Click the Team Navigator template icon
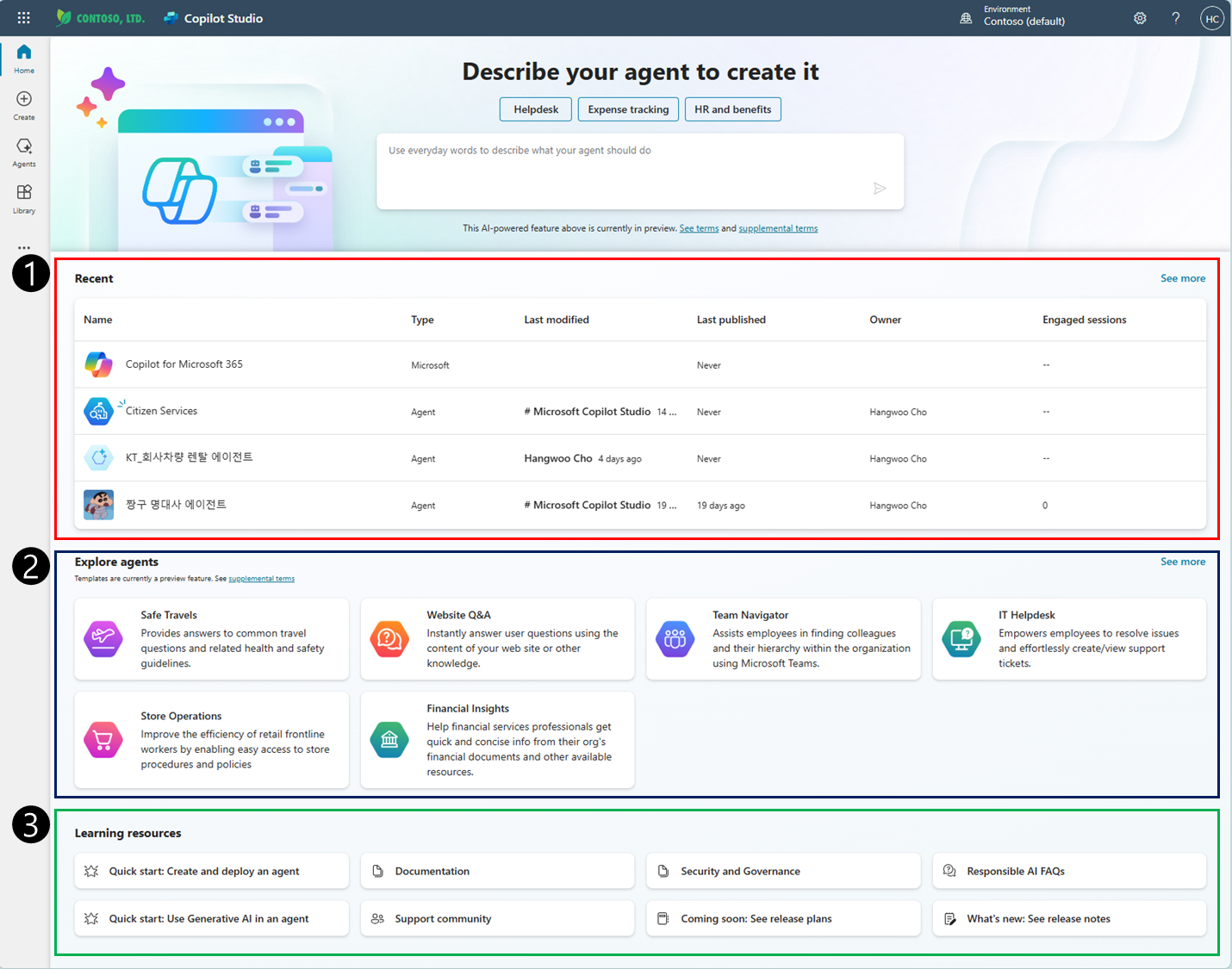Image resolution: width=1232 pixels, height=969 pixels. pos(675,639)
